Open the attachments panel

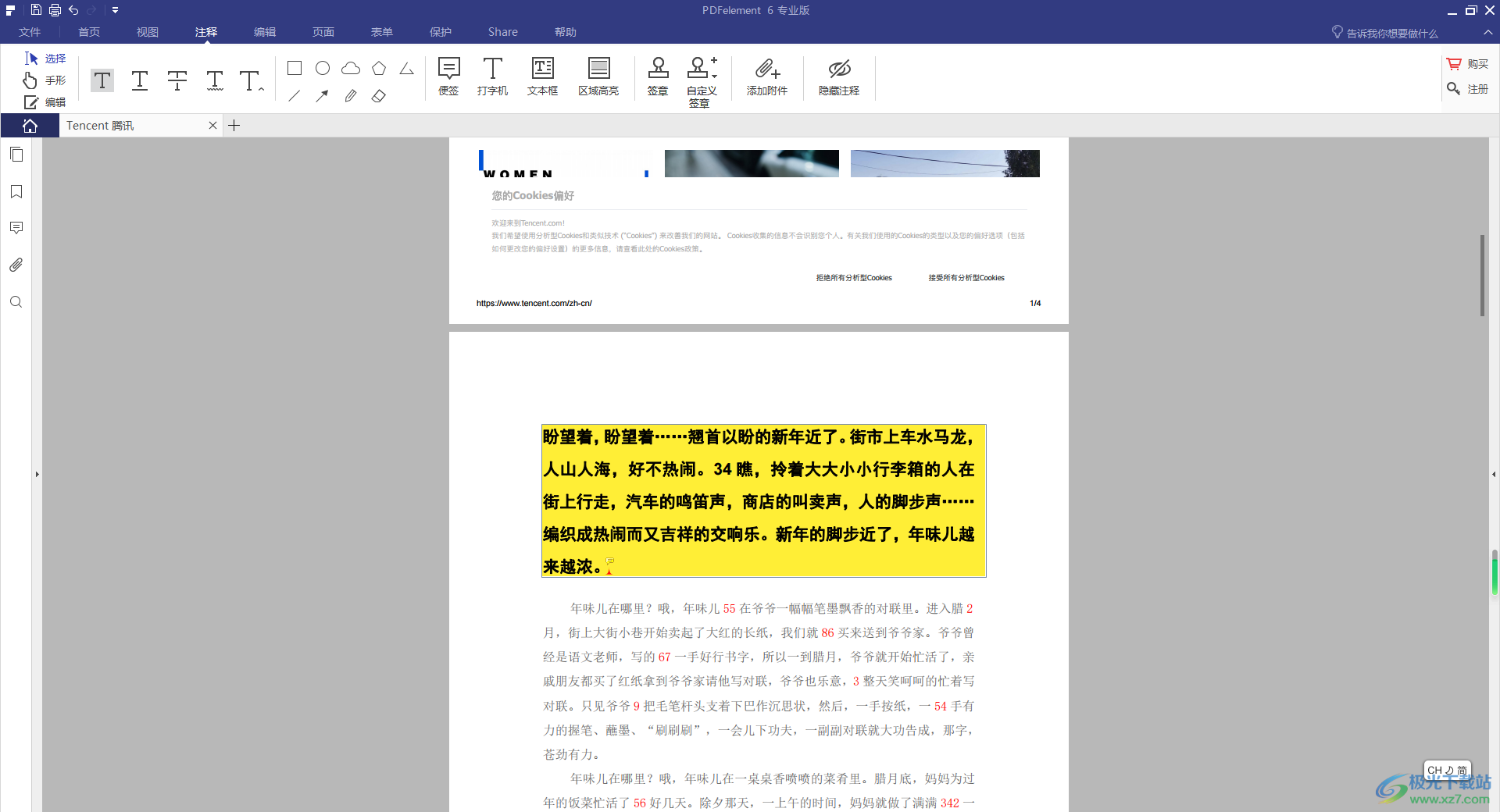(16, 265)
